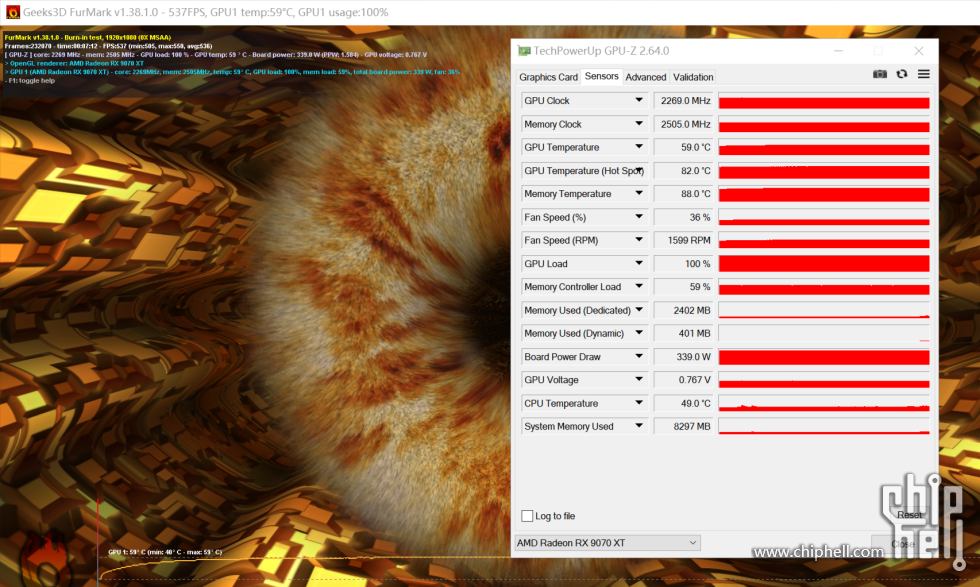Image resolution: width=980 pixels, height=587 pixels.
Task: Expand the GPU Load dropdown
Action: 639,263
